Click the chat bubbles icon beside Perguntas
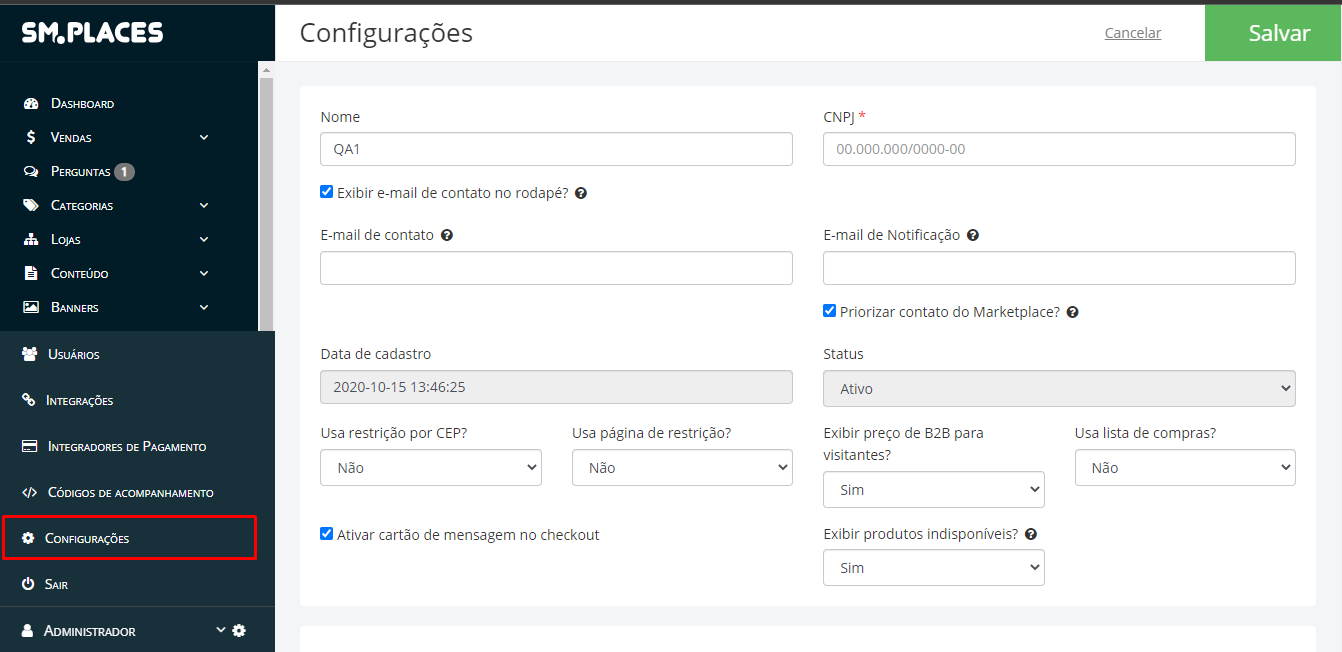 pos(31,172)
